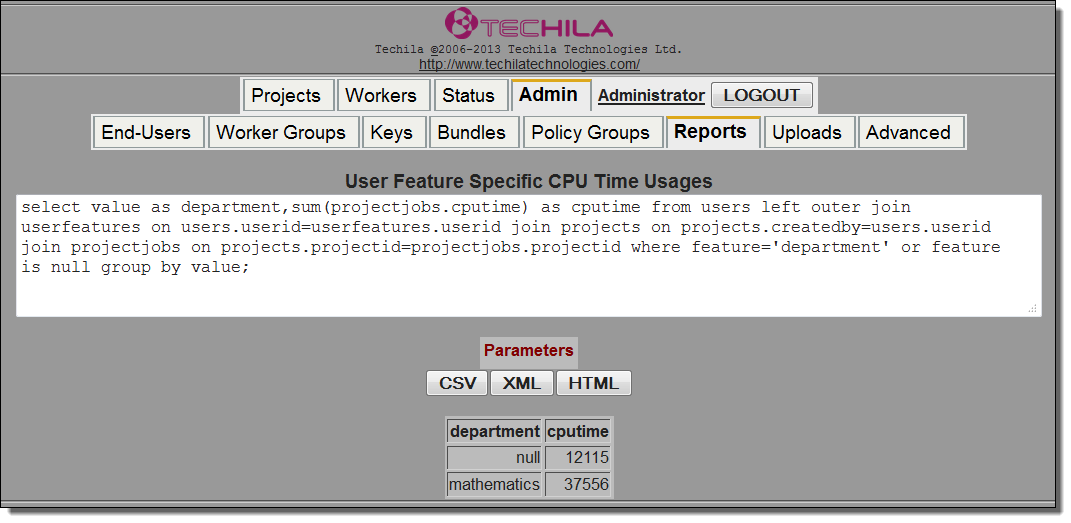Click the Administrator user link
The width and height of the screenshot is (1071, 523).
(x=651, y=96)
